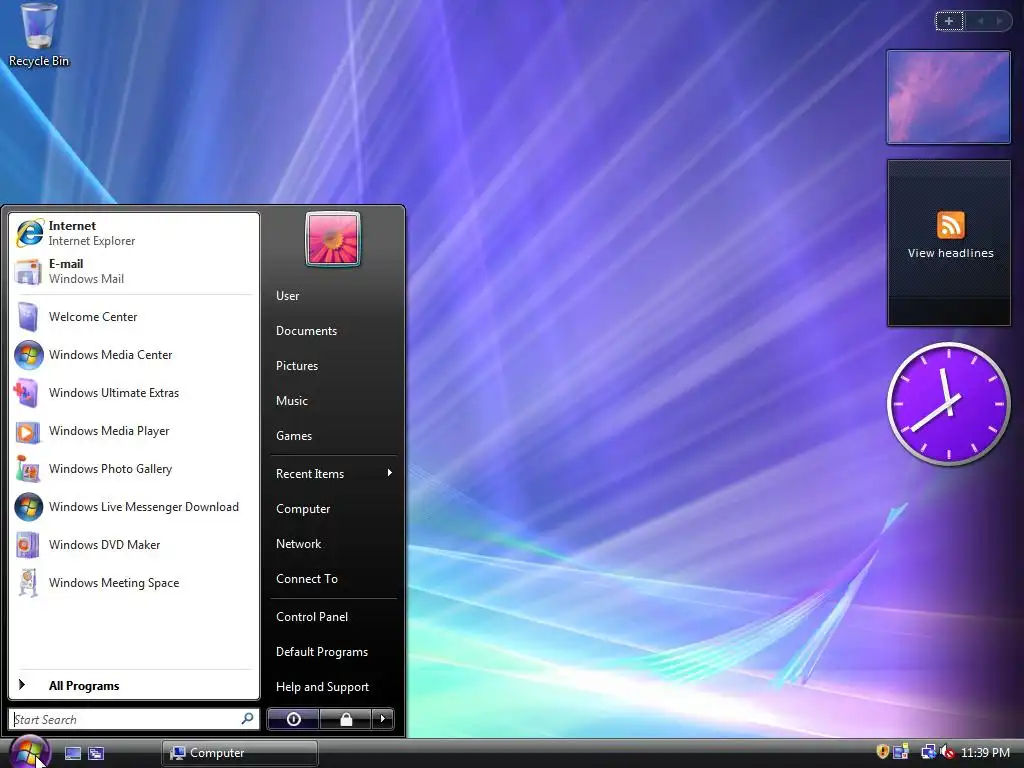Image resolution: width=1024 pixels, height=768 pixels.
Task: Open the Recycle Bin desktop icon
Action: 39,36
